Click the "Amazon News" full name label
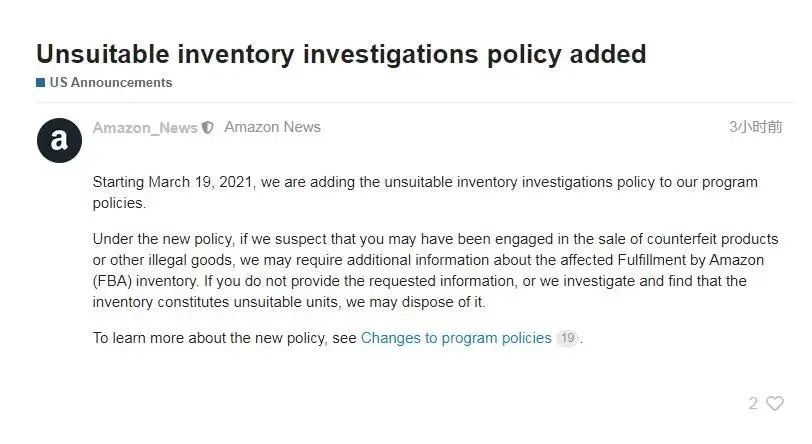Screen dimensions: 812x444 click(x=272, y=127)
